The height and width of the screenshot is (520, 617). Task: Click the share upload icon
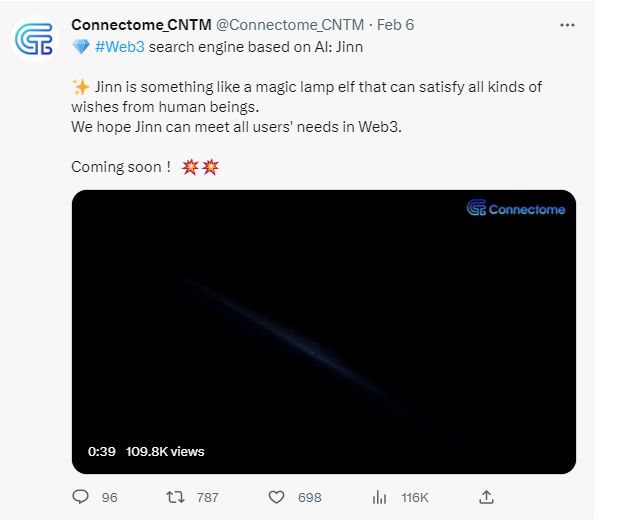(486, 497)
